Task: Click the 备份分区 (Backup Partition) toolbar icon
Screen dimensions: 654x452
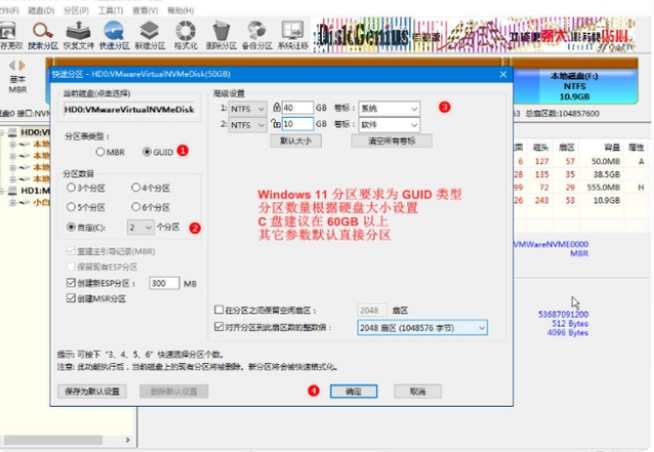Action: pos(256,34)
